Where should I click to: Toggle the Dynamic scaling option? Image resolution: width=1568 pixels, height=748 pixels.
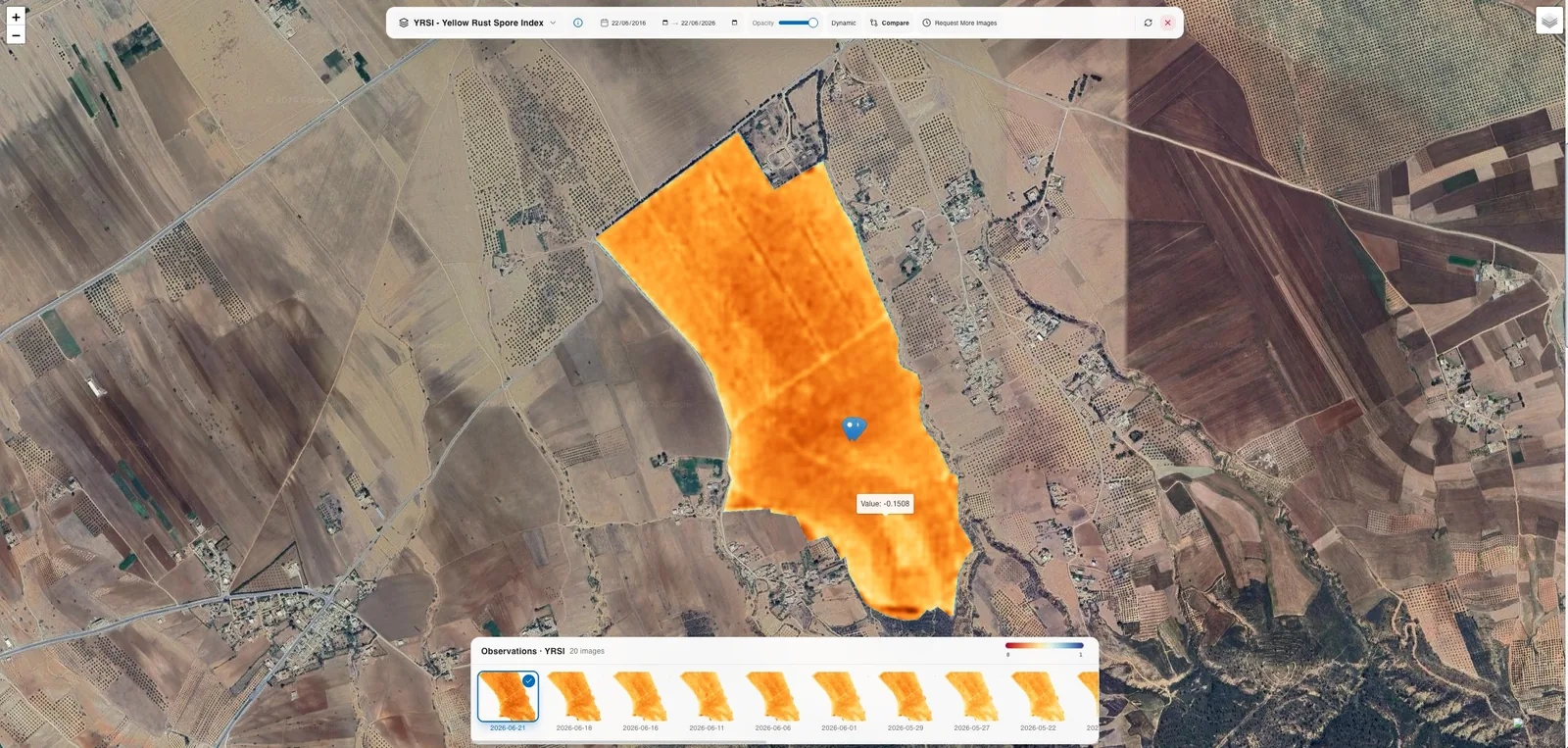coord(843,23)
